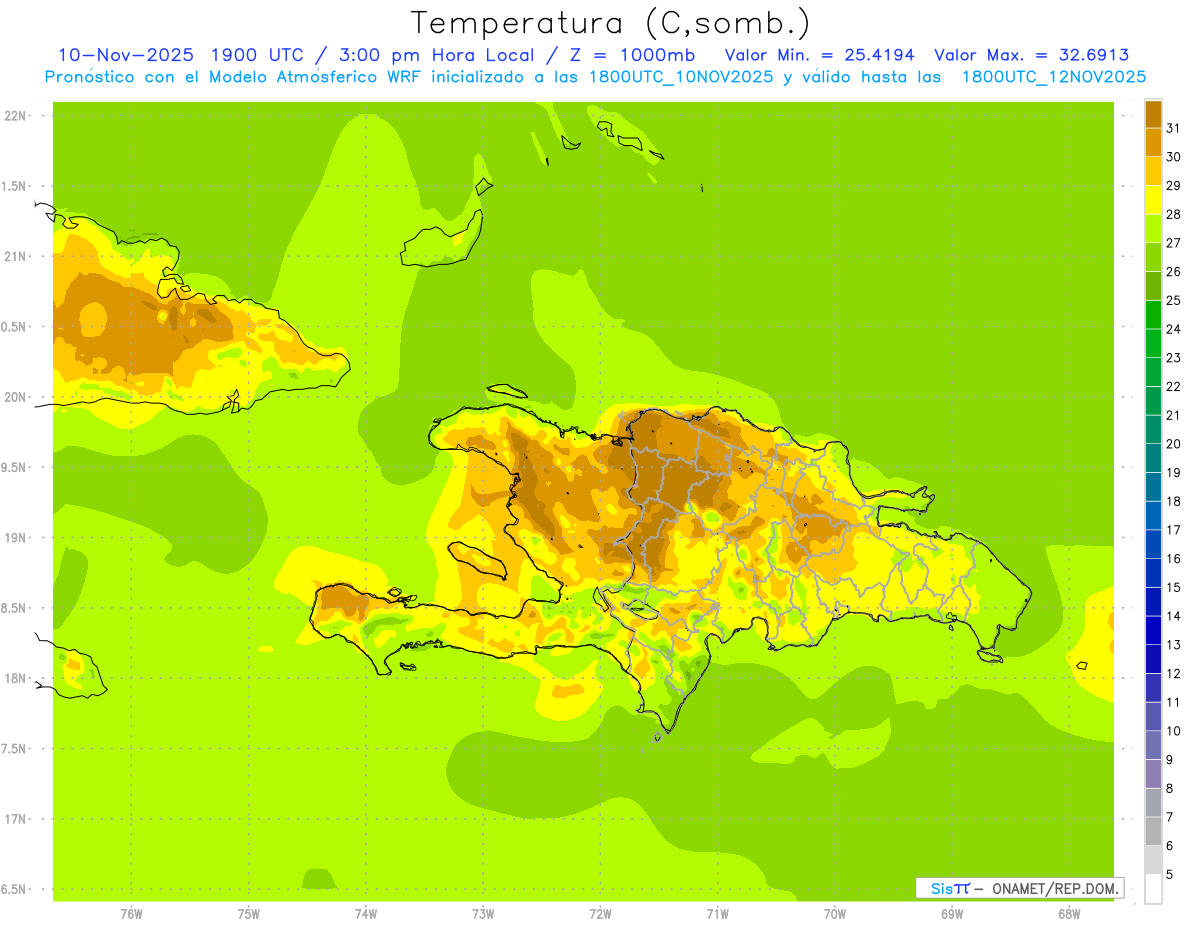Click the "68W" longitude label
The width and height of the screenshot is (1200, 927).
point(1069,914)
